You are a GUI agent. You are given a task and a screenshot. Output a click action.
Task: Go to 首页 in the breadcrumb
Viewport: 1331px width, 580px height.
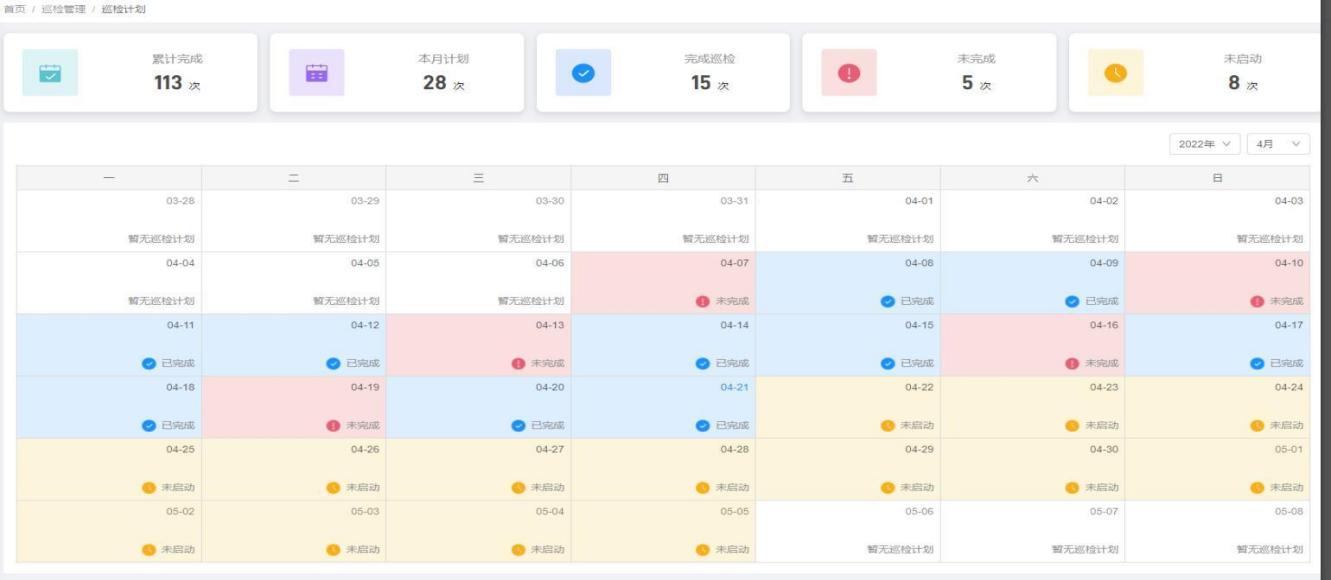14,9
